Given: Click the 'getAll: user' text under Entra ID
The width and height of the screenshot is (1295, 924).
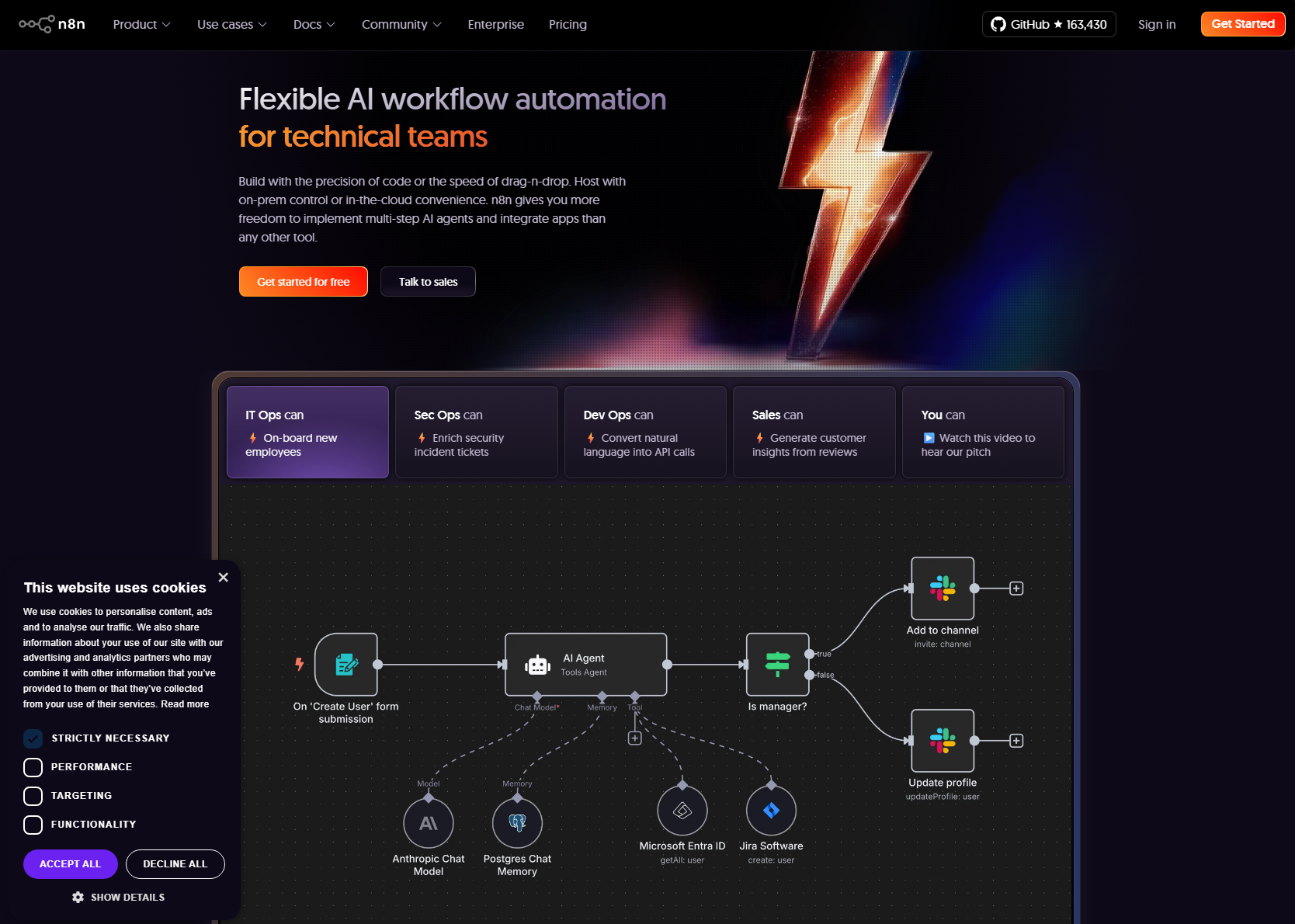Looking at the screenshot, I should click(682, 860).
